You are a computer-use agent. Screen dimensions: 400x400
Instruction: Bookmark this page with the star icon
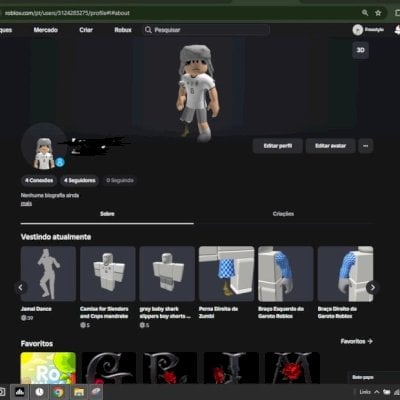click(378, 13)
